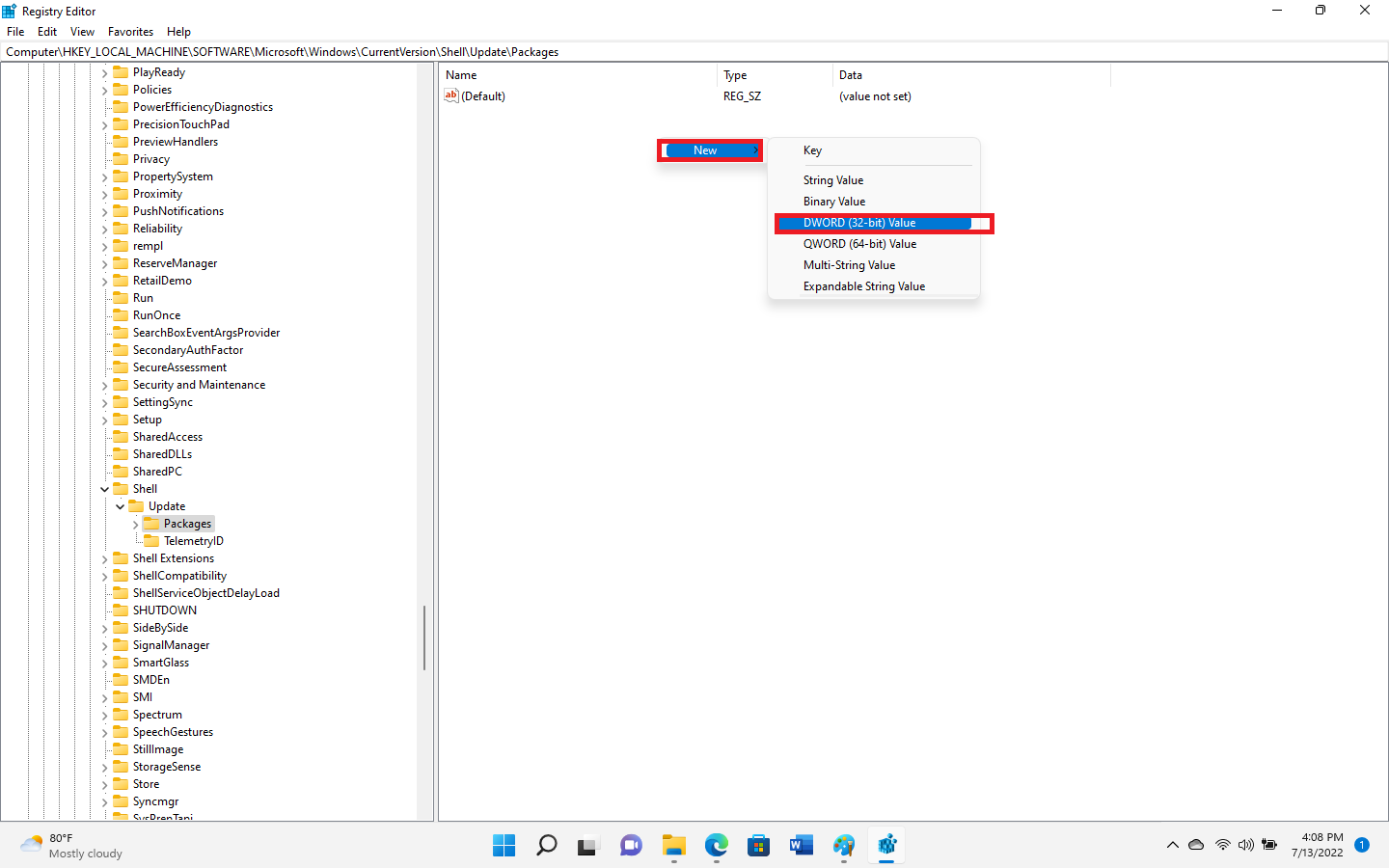Select the SpeechGestures tree item
Screen dimensions: 1389x868
173,732
